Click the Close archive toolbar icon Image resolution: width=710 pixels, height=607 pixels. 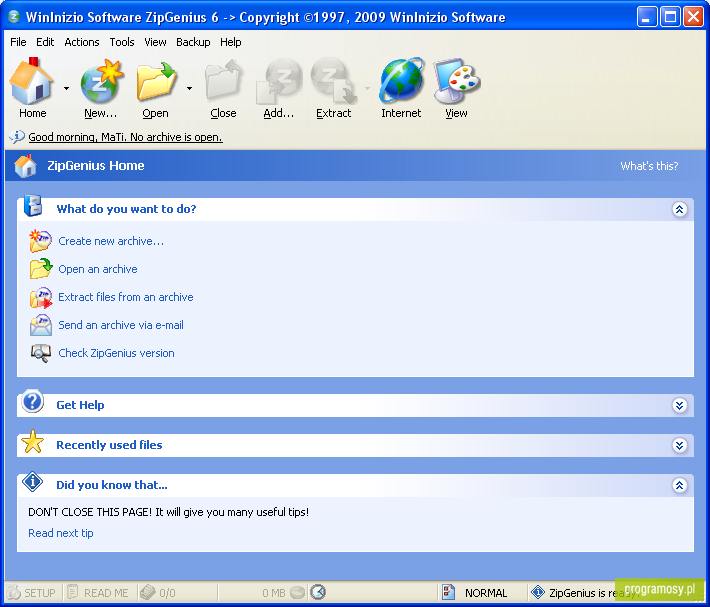point(224,81)
